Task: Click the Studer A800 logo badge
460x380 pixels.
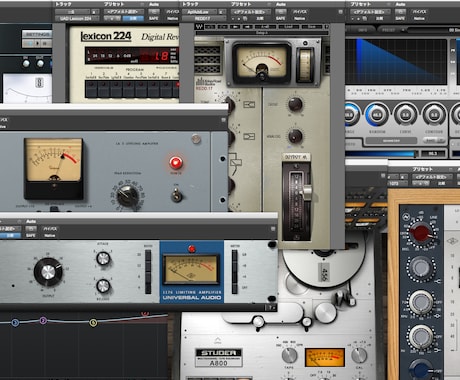Action: pyautogui.click(x=218, y=358)
